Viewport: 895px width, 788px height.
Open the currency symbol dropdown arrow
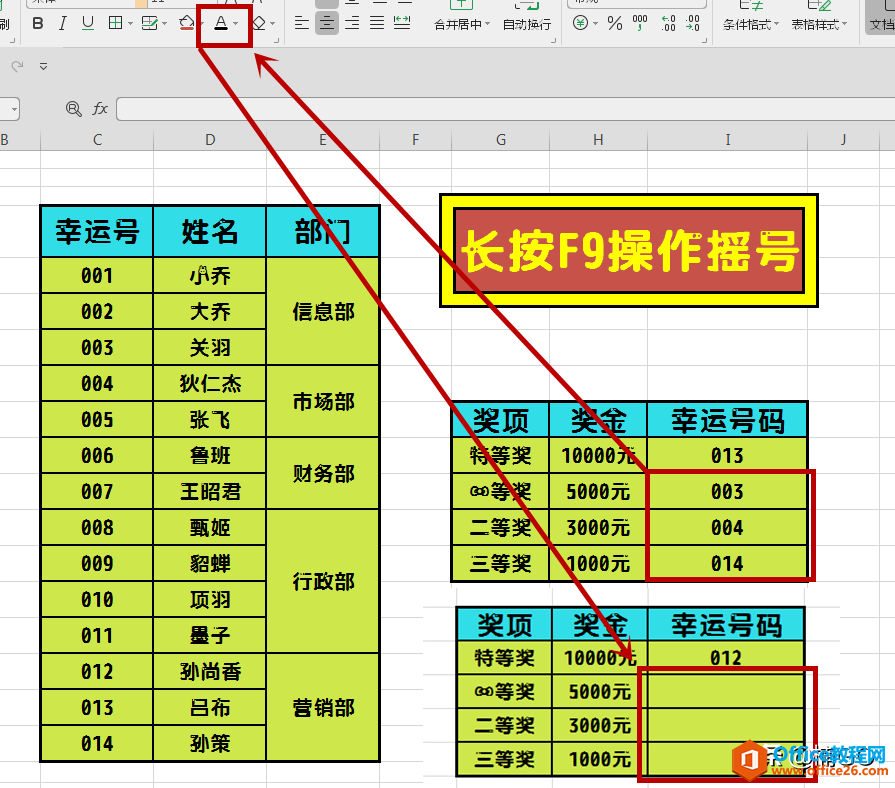point(595,24)
